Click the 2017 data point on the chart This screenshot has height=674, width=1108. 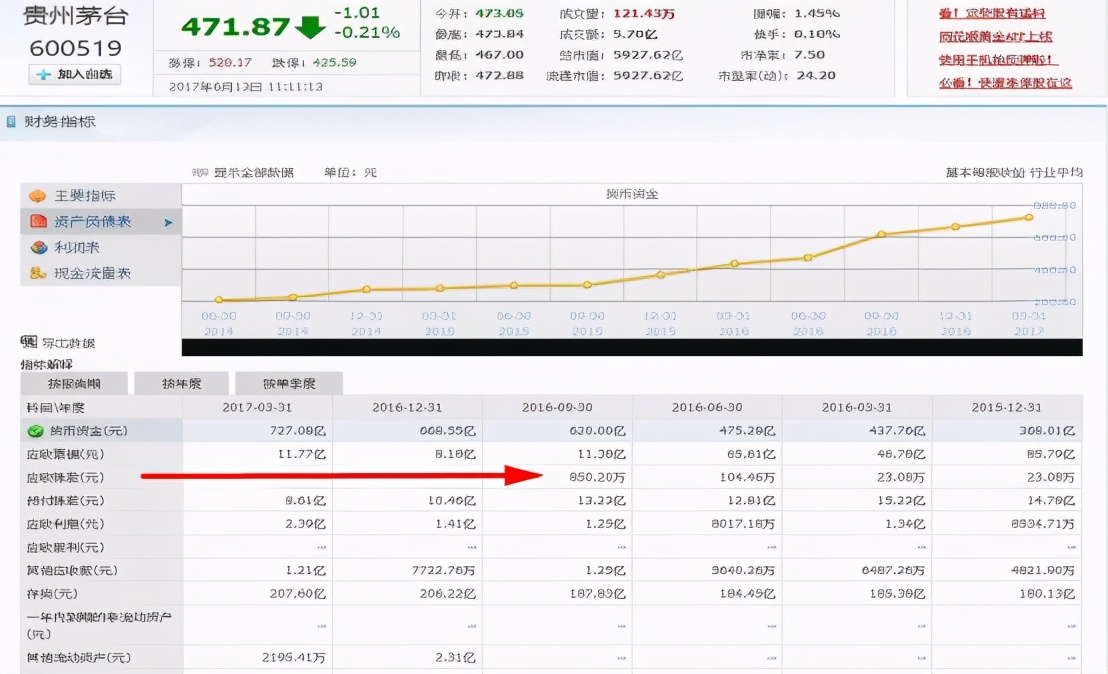coord(1027,216)
